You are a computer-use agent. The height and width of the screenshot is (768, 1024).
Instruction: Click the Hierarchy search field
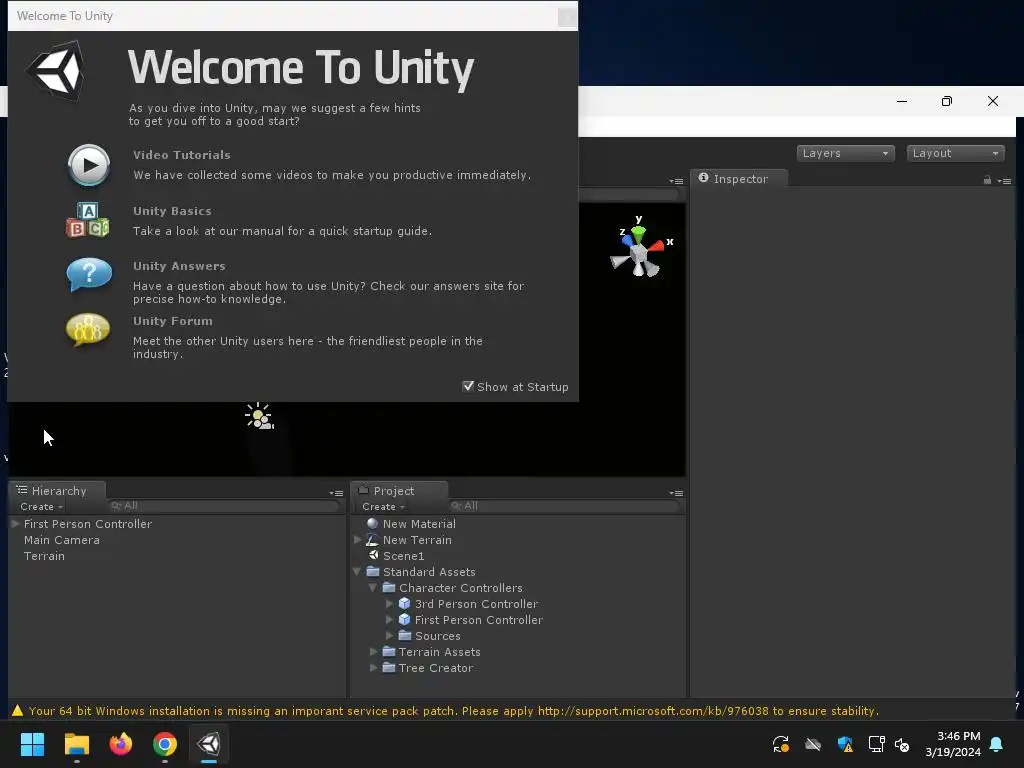pyautogui.click(x=225, y=506)
